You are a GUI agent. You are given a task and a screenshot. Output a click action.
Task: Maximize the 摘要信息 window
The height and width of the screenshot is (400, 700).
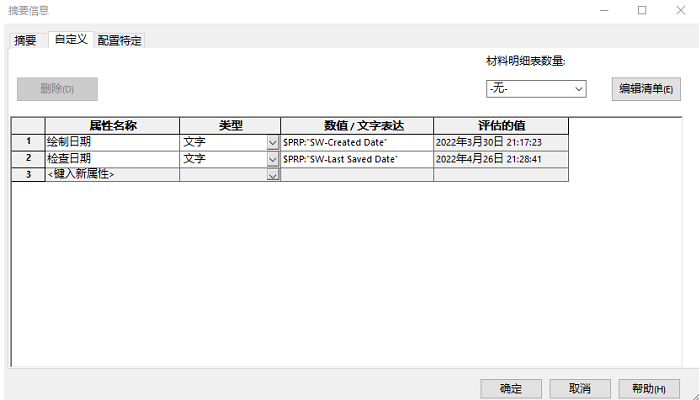642,10
